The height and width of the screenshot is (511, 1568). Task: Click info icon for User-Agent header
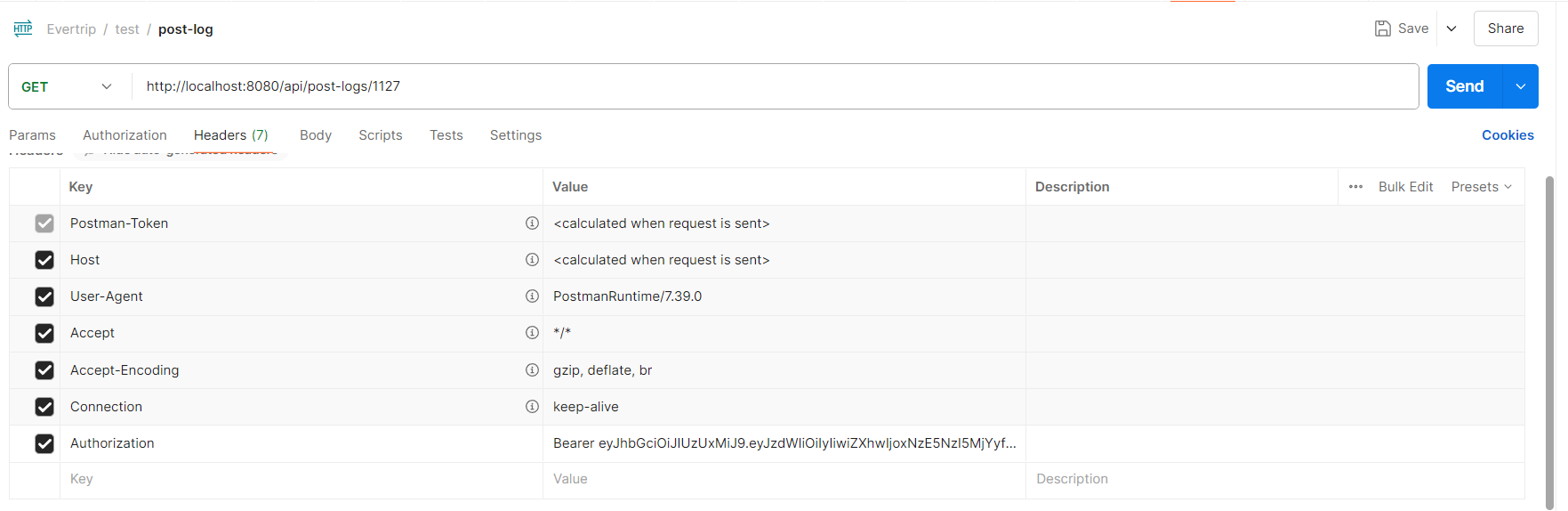[532, 296]
